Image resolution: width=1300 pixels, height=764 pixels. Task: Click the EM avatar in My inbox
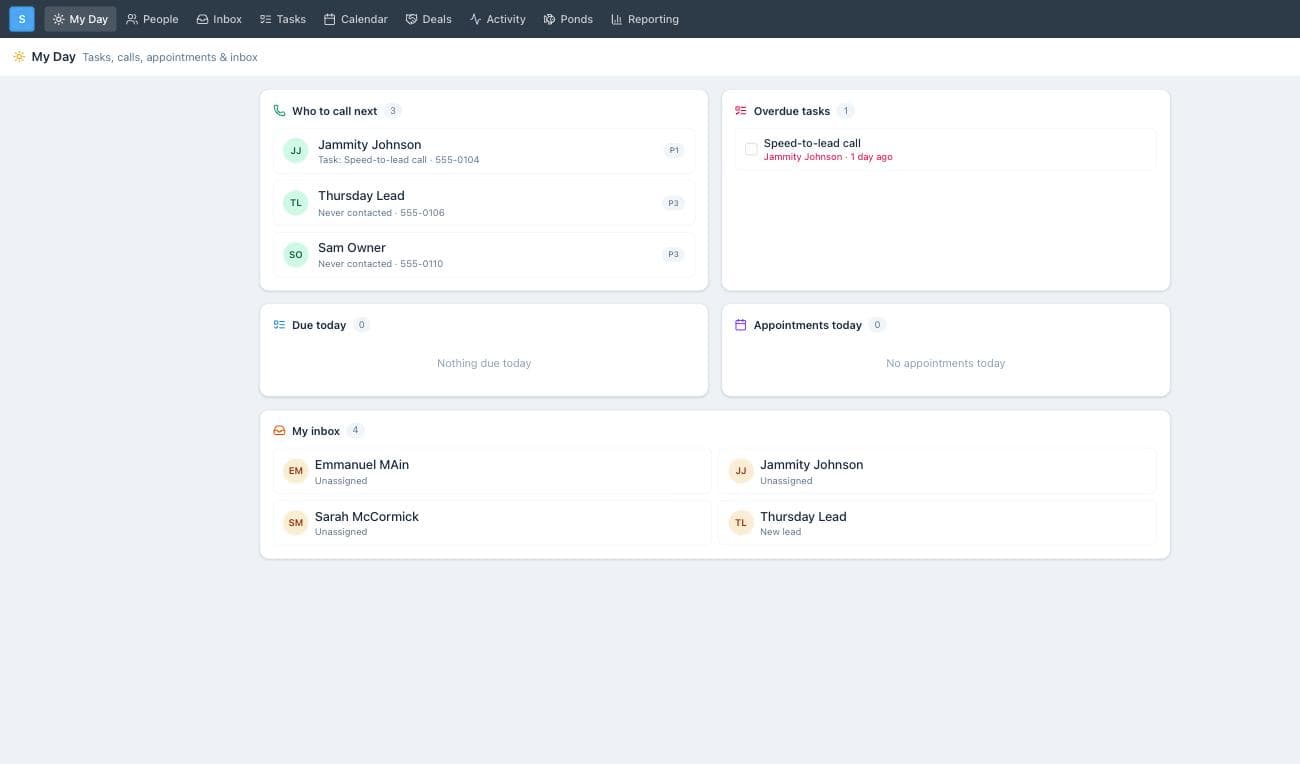click(x=295, y=471)
